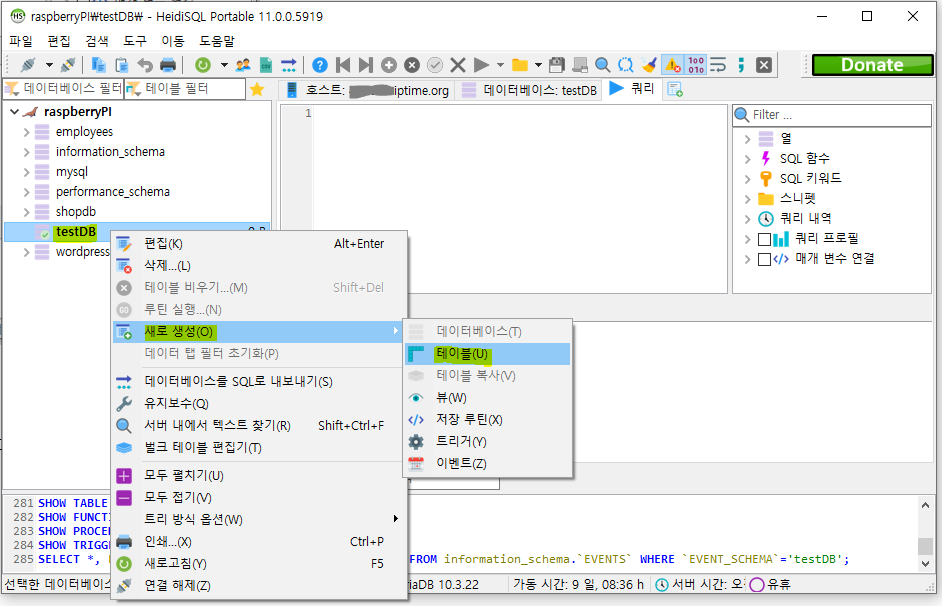Click the disconnect plug icon in toolbar
Screen dimensions: 942x606
(x=68, y=65)
